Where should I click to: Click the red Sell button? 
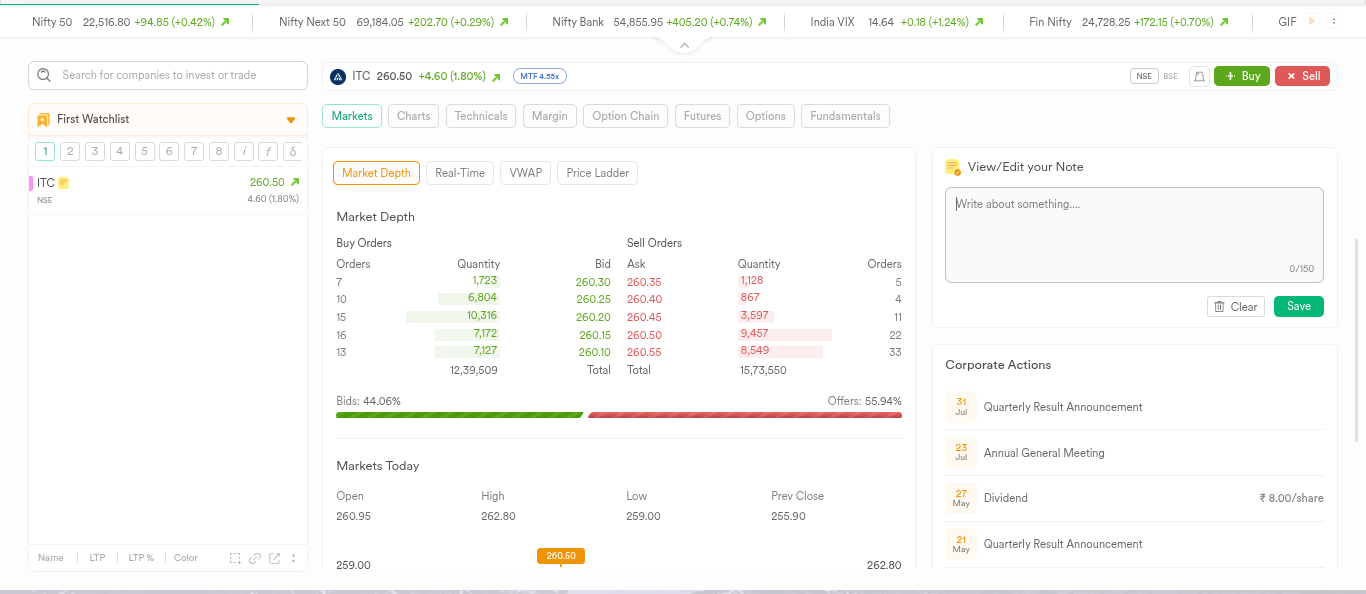pos(1302,76)
